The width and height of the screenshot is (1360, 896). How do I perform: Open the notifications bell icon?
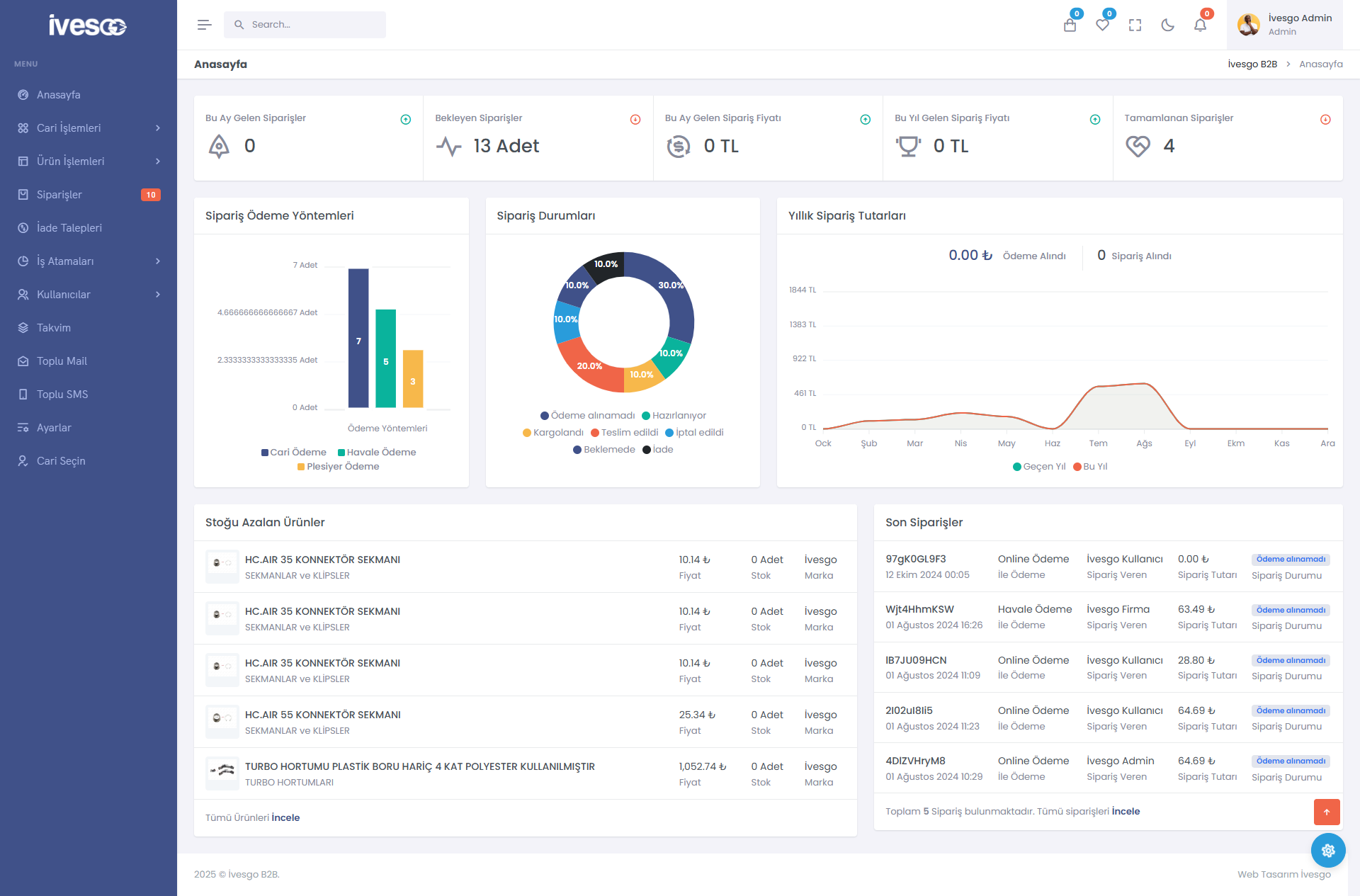point(1200,25)
